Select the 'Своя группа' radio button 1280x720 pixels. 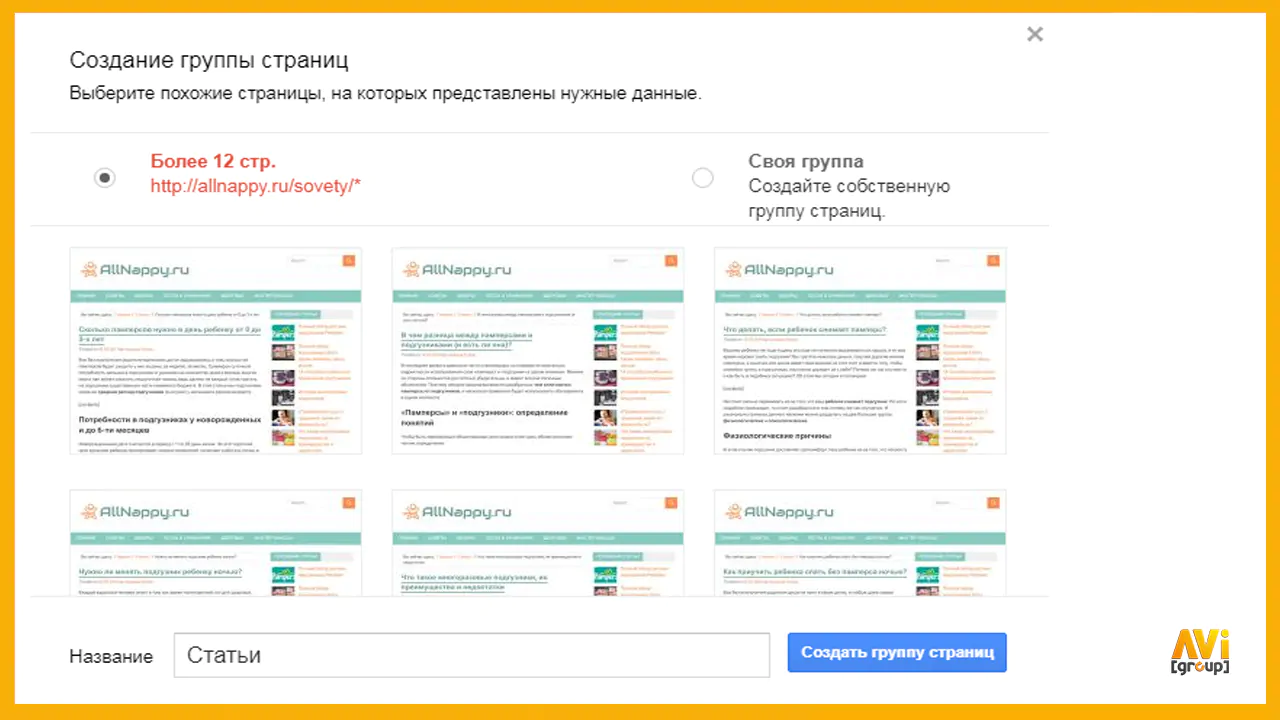703,178
